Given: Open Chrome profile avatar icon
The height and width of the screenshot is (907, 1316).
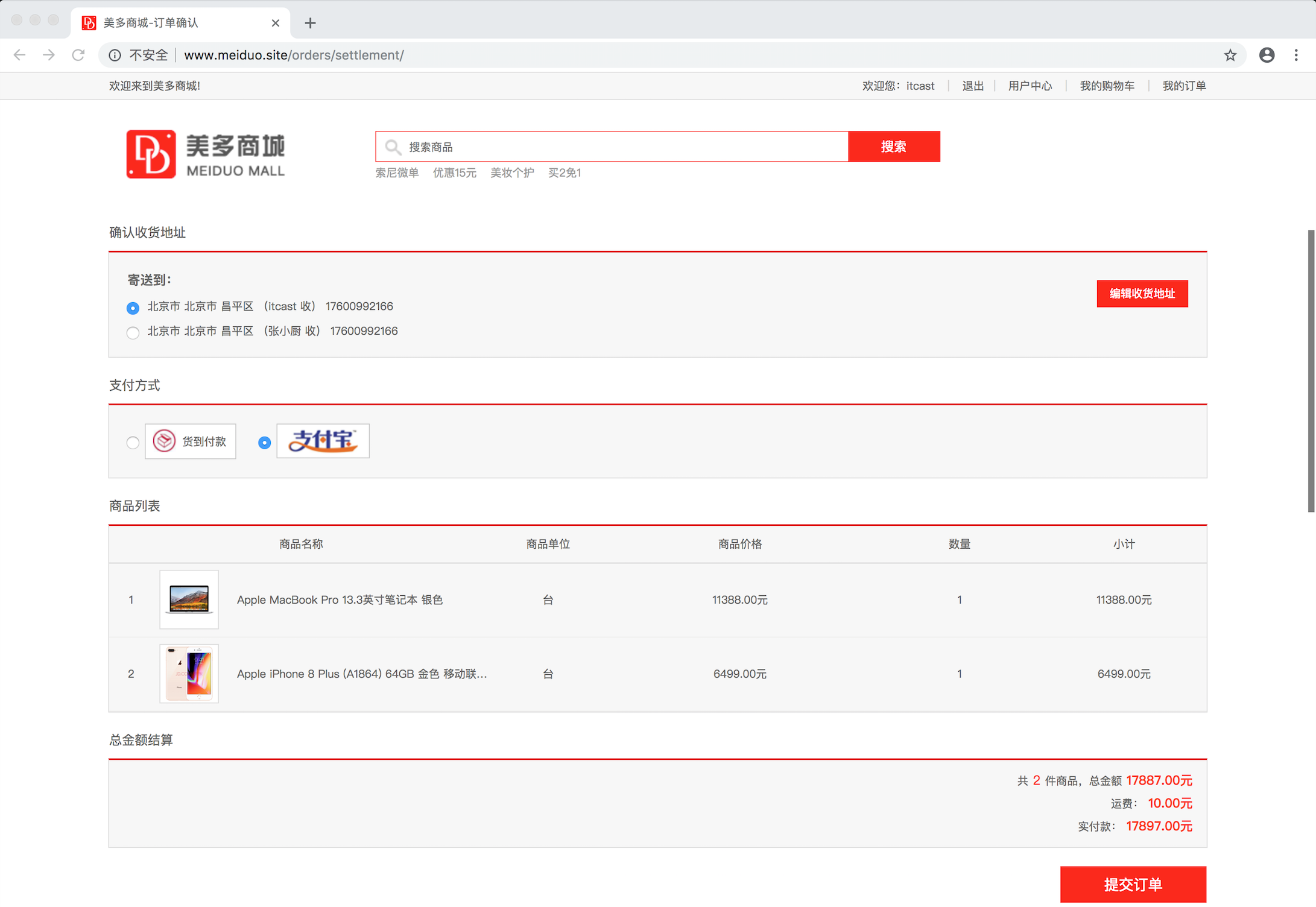Looking at the screenshot, I should pos(1267,55).
